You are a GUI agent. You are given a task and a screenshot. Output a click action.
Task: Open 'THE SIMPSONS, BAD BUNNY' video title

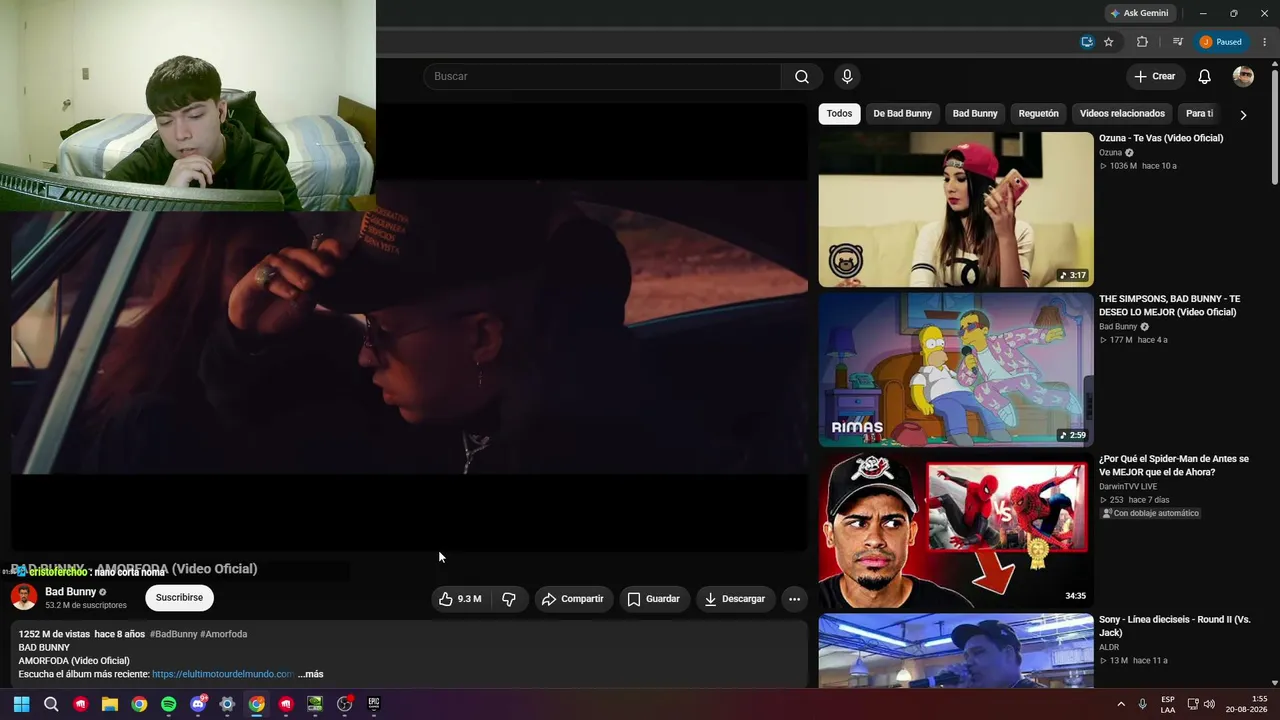[x=1169, y=305]
